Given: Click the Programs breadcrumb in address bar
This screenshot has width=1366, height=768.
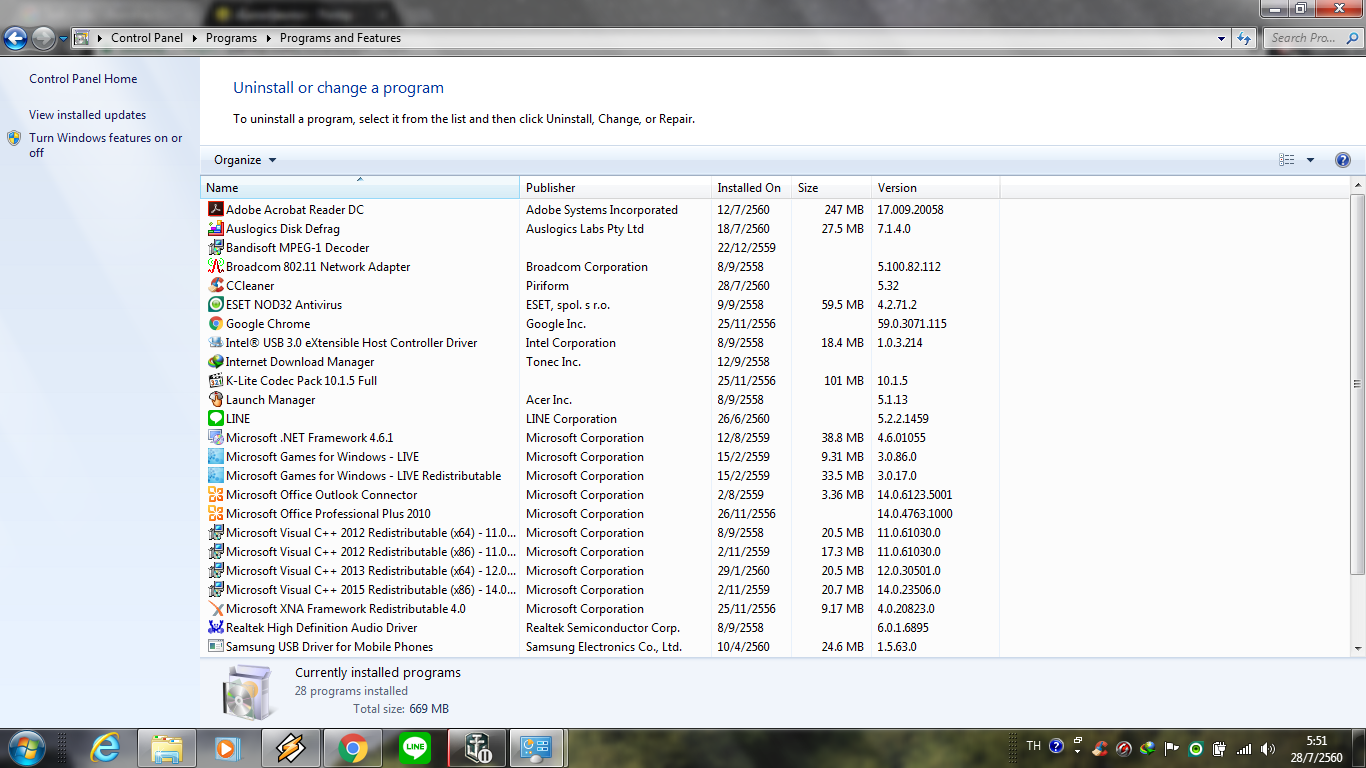Looking at the screenshot, I should point(231,38).
